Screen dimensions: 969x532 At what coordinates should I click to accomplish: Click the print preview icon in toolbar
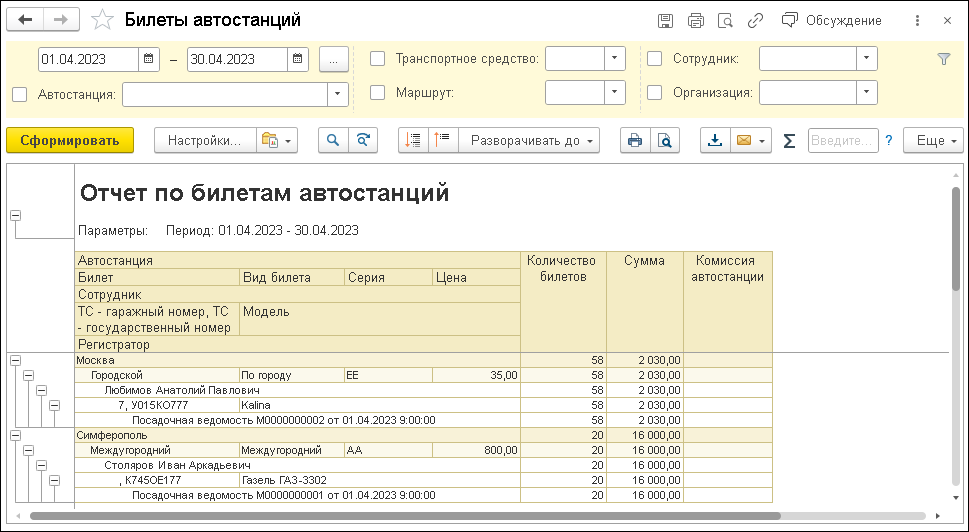[663, 141]
